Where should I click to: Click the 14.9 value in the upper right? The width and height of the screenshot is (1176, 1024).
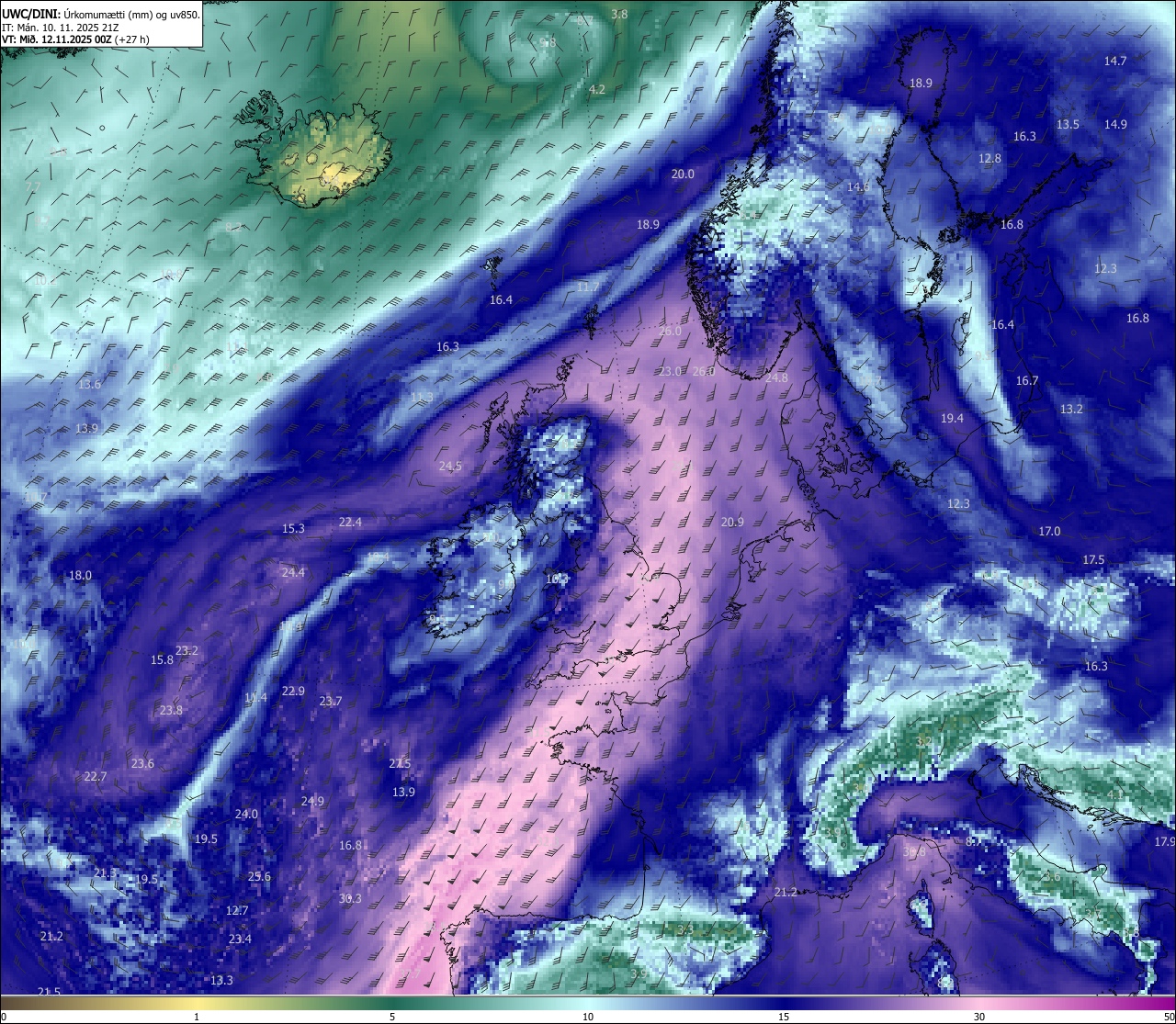[x=1115, y=124]
